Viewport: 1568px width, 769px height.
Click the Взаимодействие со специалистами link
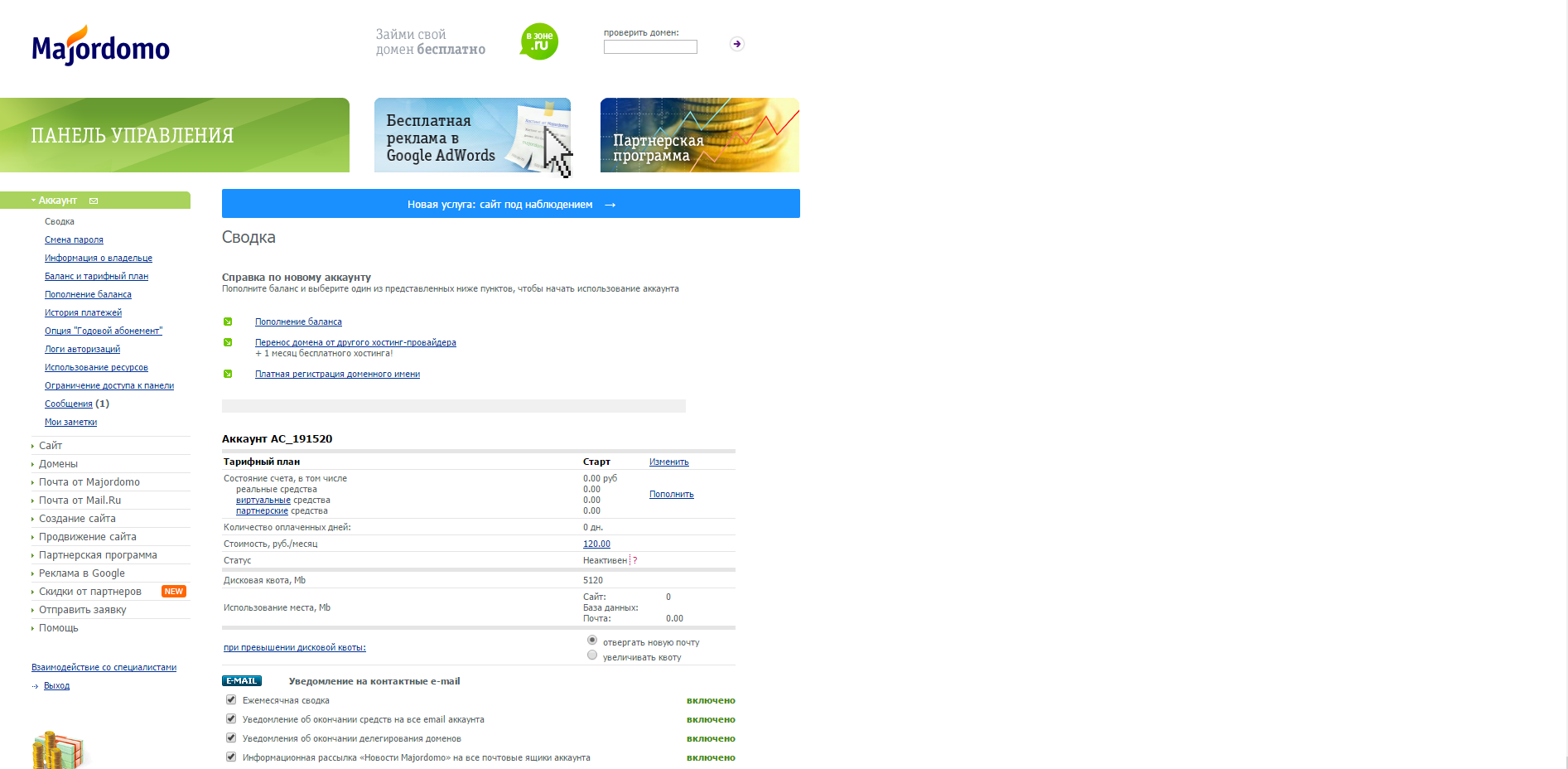point(104,667)
